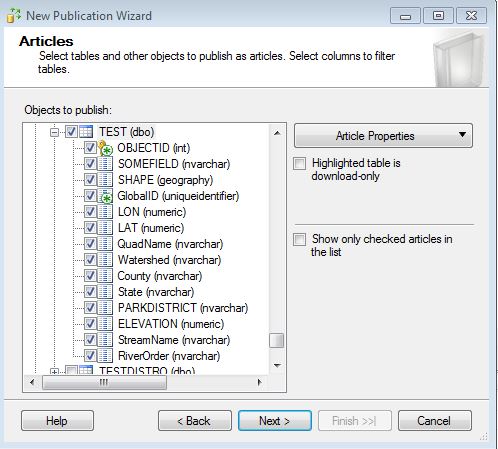498x449 pixels.
Task: Uncheck the LAT column checkbox
Action: [x=90, y=227]
